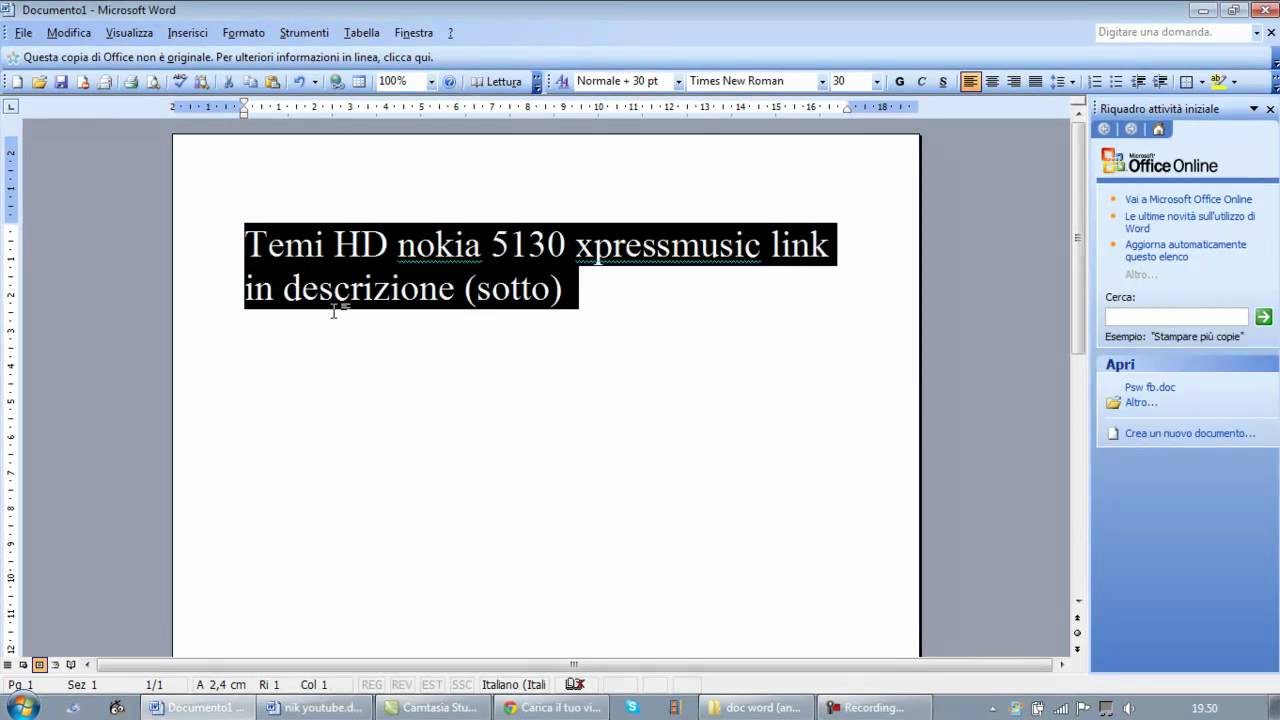Open the zoom 100% dropdown
The width and height of the screenshot is (1280, 720).
(x=432, y=82)
